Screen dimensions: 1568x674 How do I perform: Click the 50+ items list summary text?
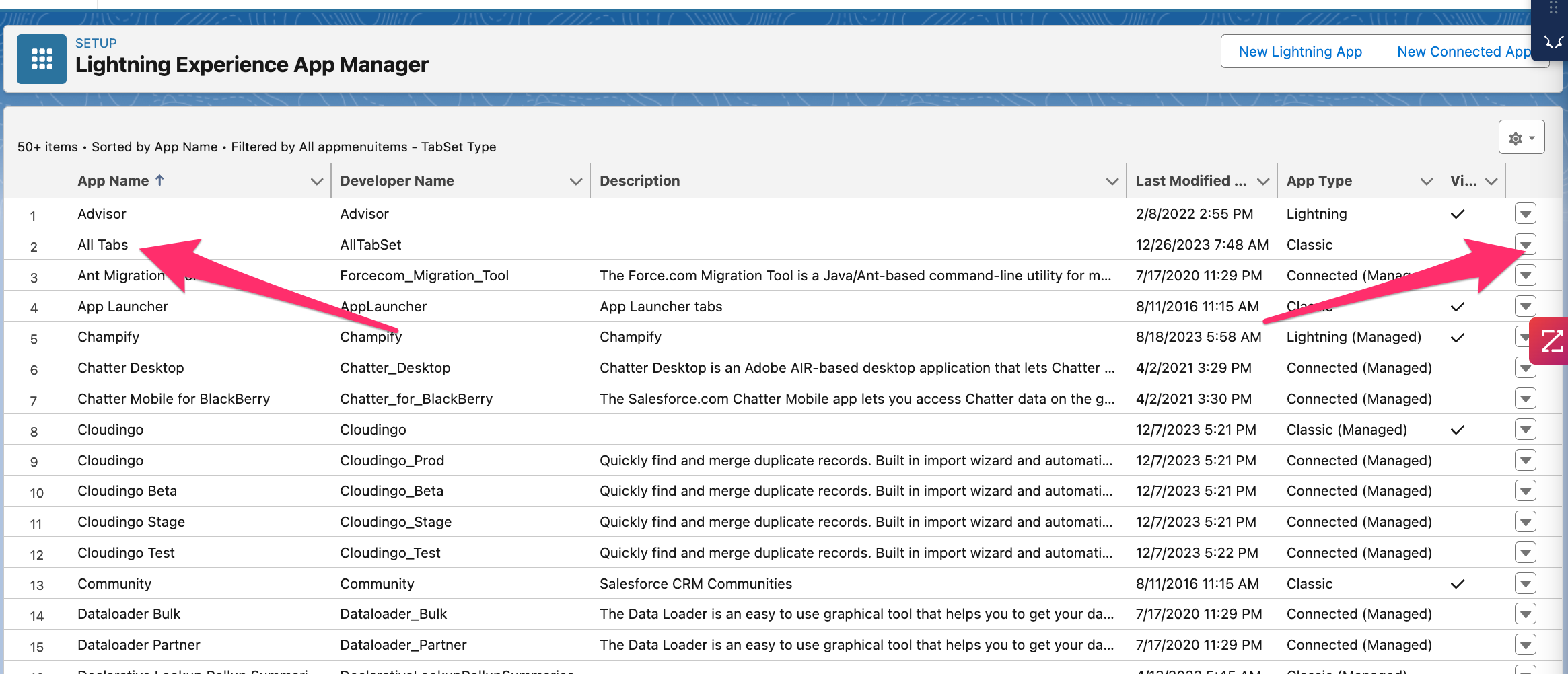256,147
